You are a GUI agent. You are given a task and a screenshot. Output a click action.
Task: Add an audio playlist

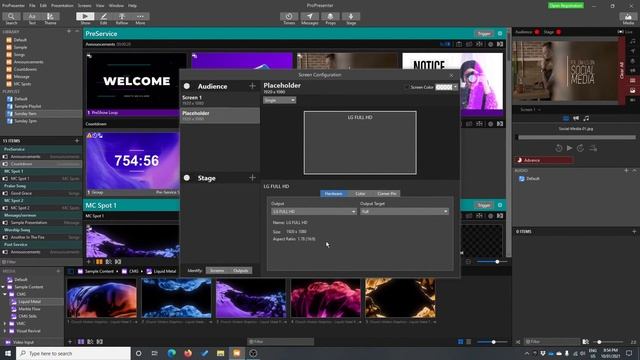[x=626, y=170]
